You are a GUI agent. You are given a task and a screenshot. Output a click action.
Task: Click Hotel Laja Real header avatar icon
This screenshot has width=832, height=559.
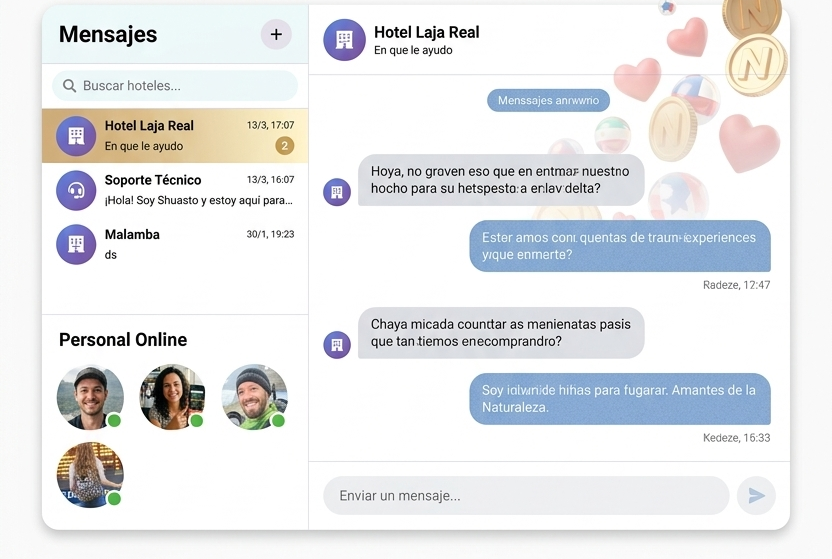click(x=344, y=40)
